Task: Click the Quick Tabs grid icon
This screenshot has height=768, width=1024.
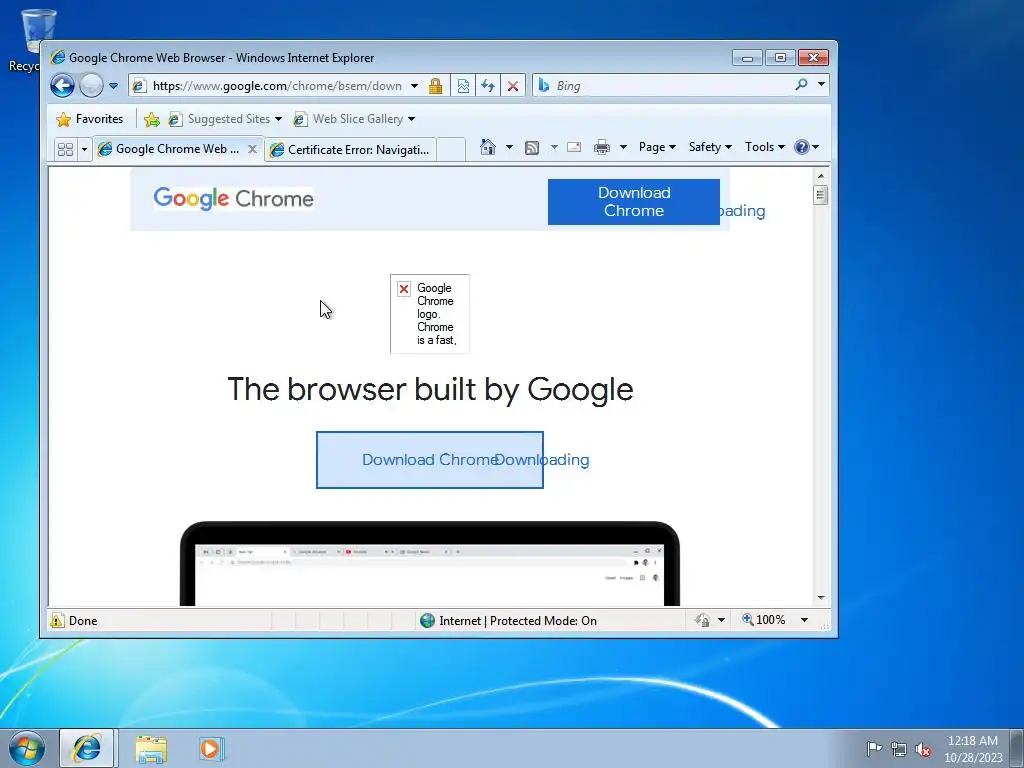Action: pos(65,150)
